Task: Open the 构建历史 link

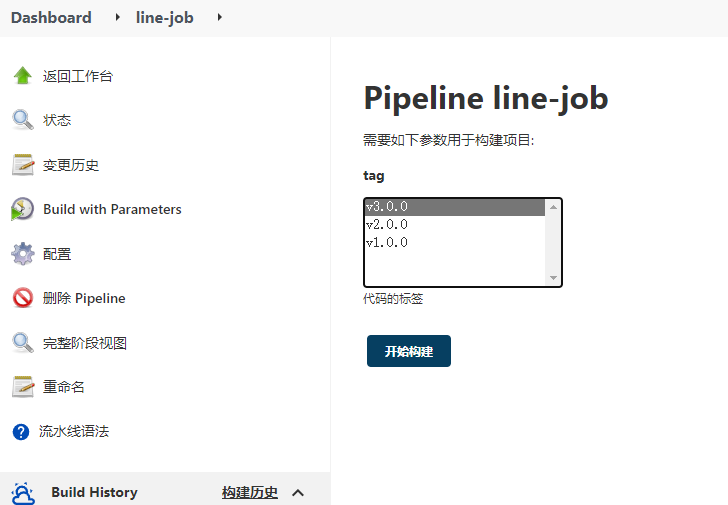Action: click(250, 492)
